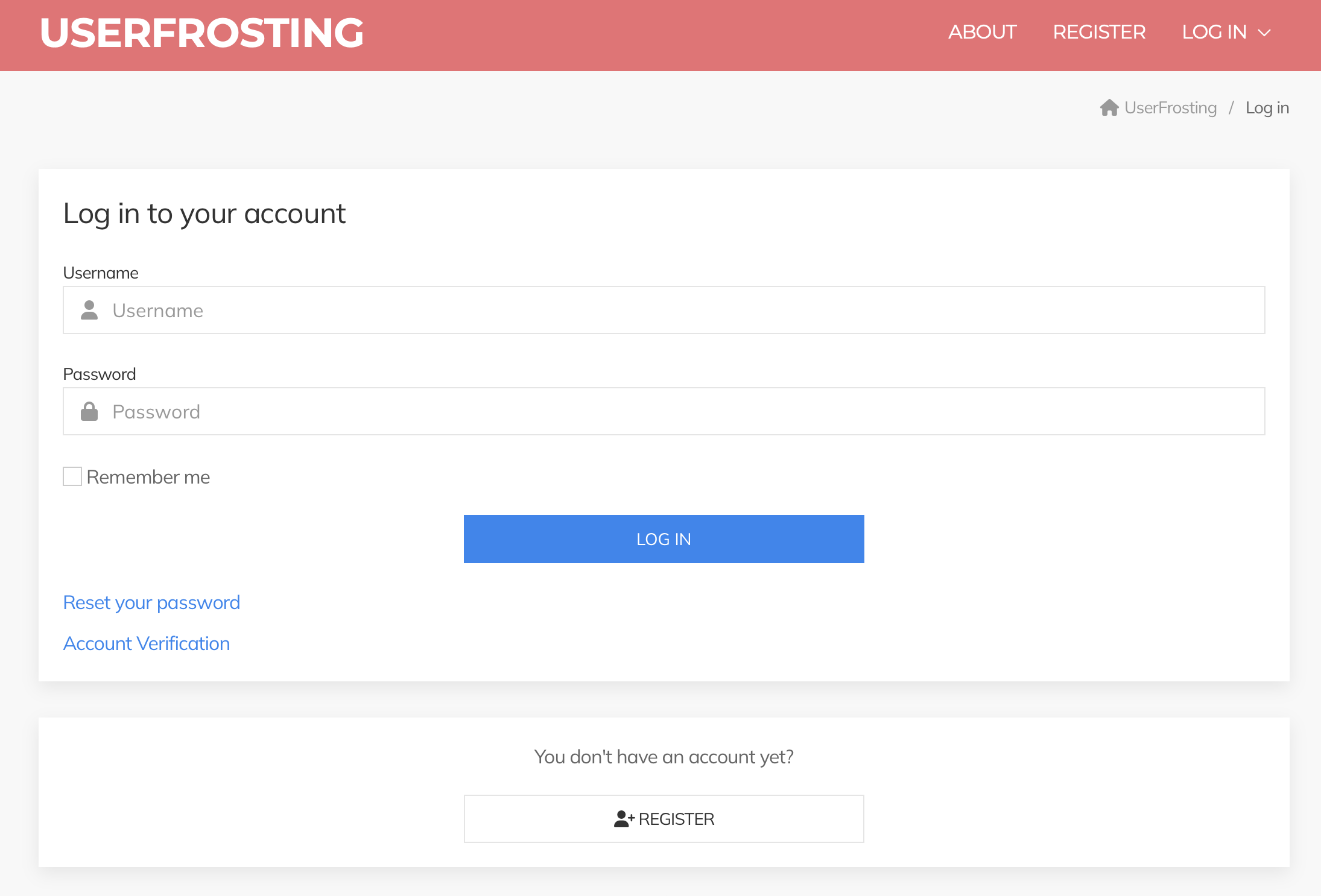1321x896 pixels.
Task: Click the USERFROSTING brand logo
Action: click(202, 33)
